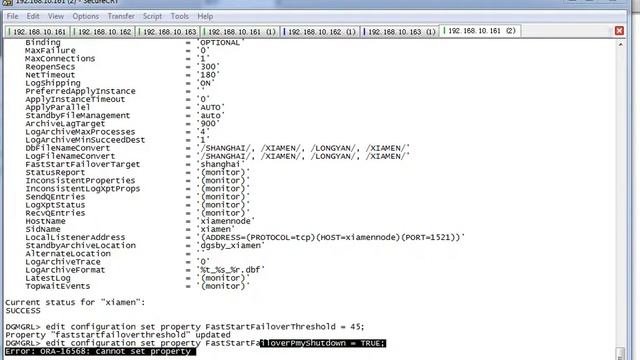
Task: Open the Edit menu
Action: coord(33,16)
